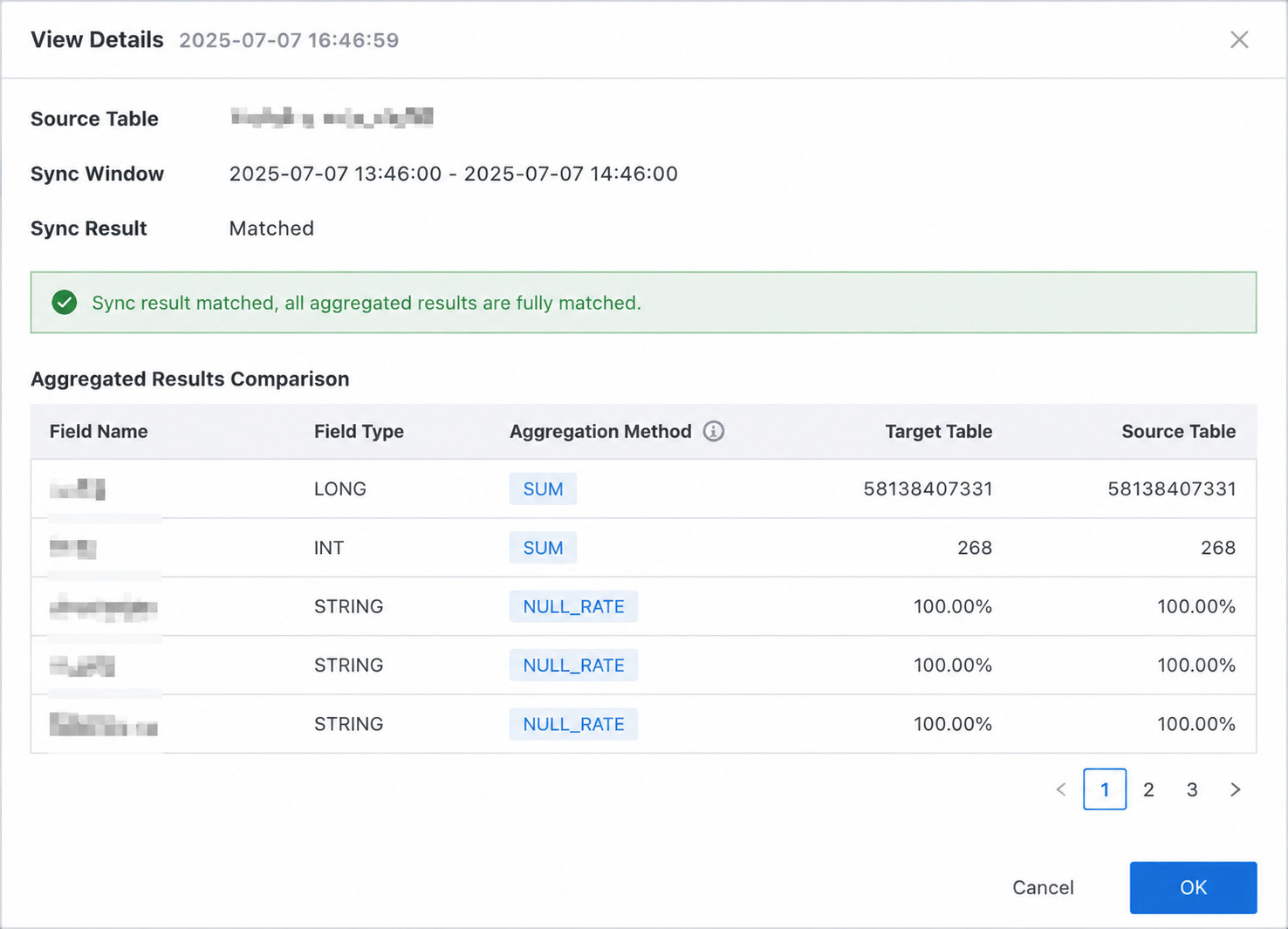Click the Aggregated Results Comparison heading
This screenshot has height=929, width=1288.
pos(190,379)
